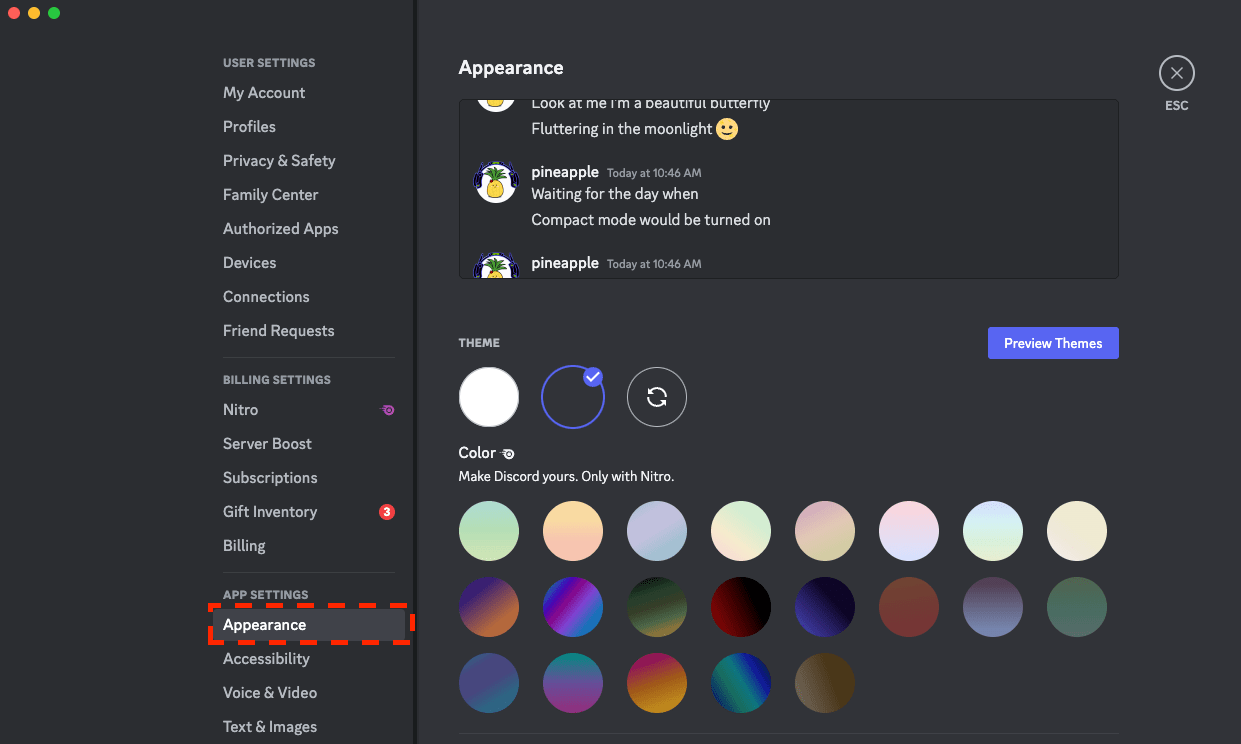Choose the dark purple to orange sunset swatch
1241x744 pixels.
coord(489,607)
